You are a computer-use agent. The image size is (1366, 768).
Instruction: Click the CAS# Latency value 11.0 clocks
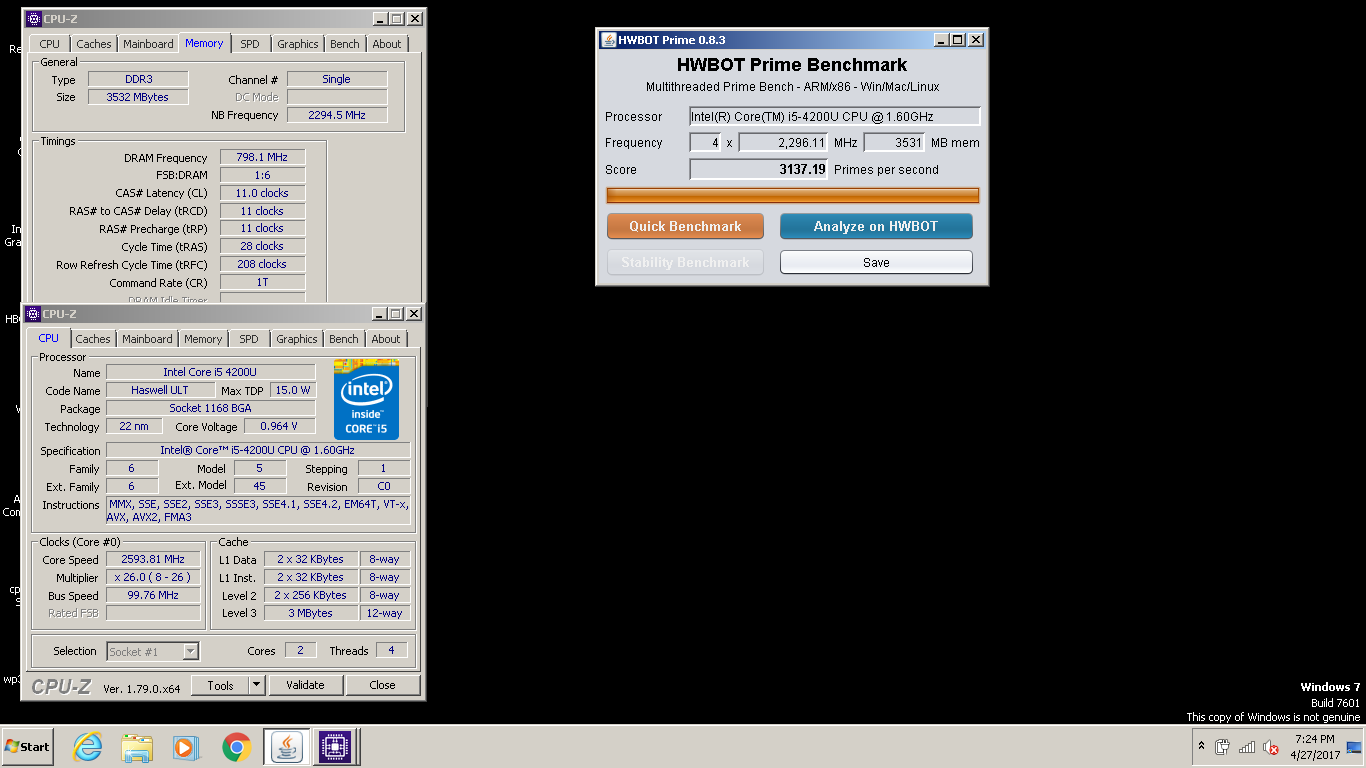pyautogui.click(x=262, y=193)
